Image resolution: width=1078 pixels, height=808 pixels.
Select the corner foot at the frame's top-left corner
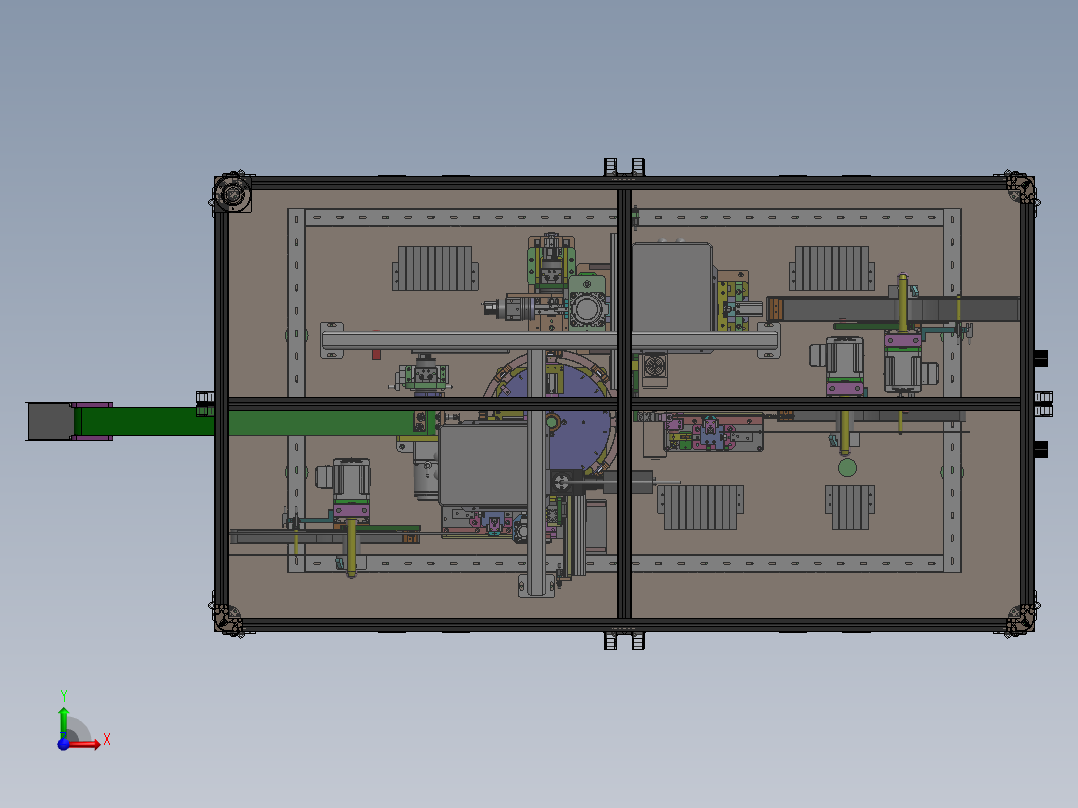pos(232,193)
